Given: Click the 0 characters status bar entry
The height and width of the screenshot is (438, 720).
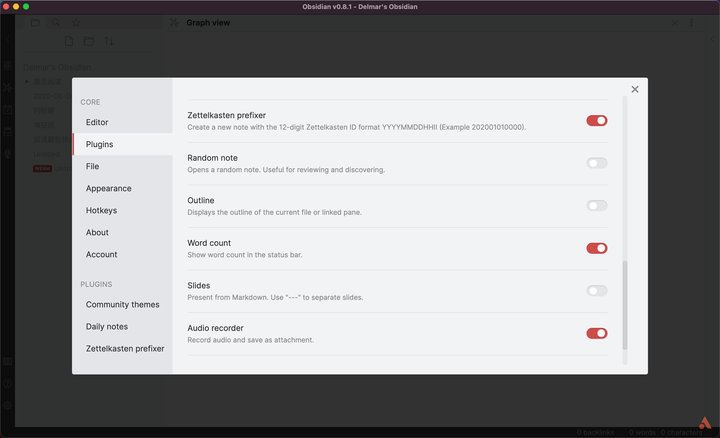Looking at the screenshot, I should pyautogui.click(x=681, y=432).
